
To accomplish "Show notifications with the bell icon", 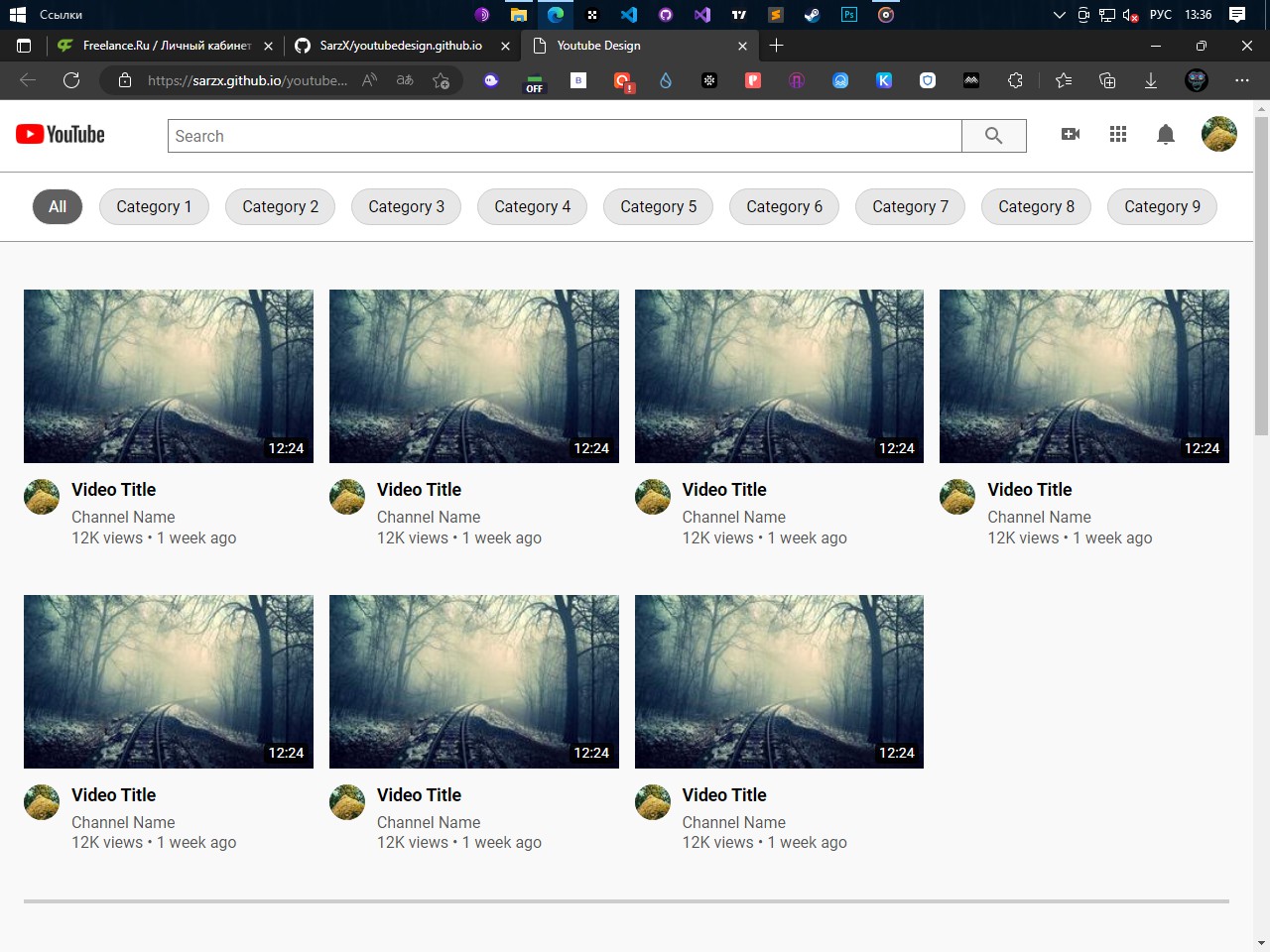I will point(1166,135).
